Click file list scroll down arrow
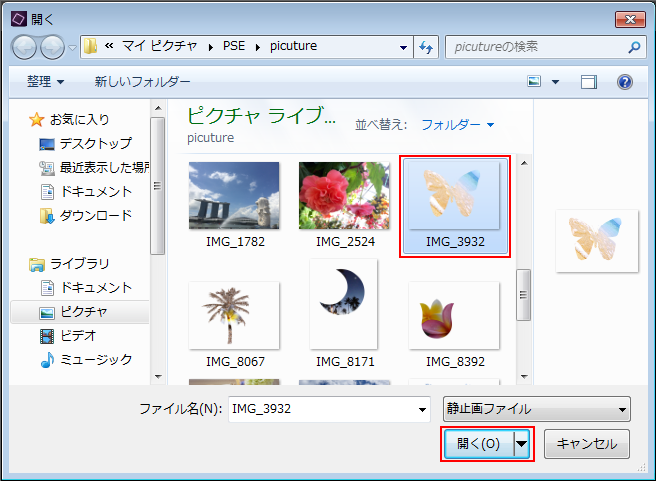The height and width of the screenshot is (481, 656). pos(524,376)
